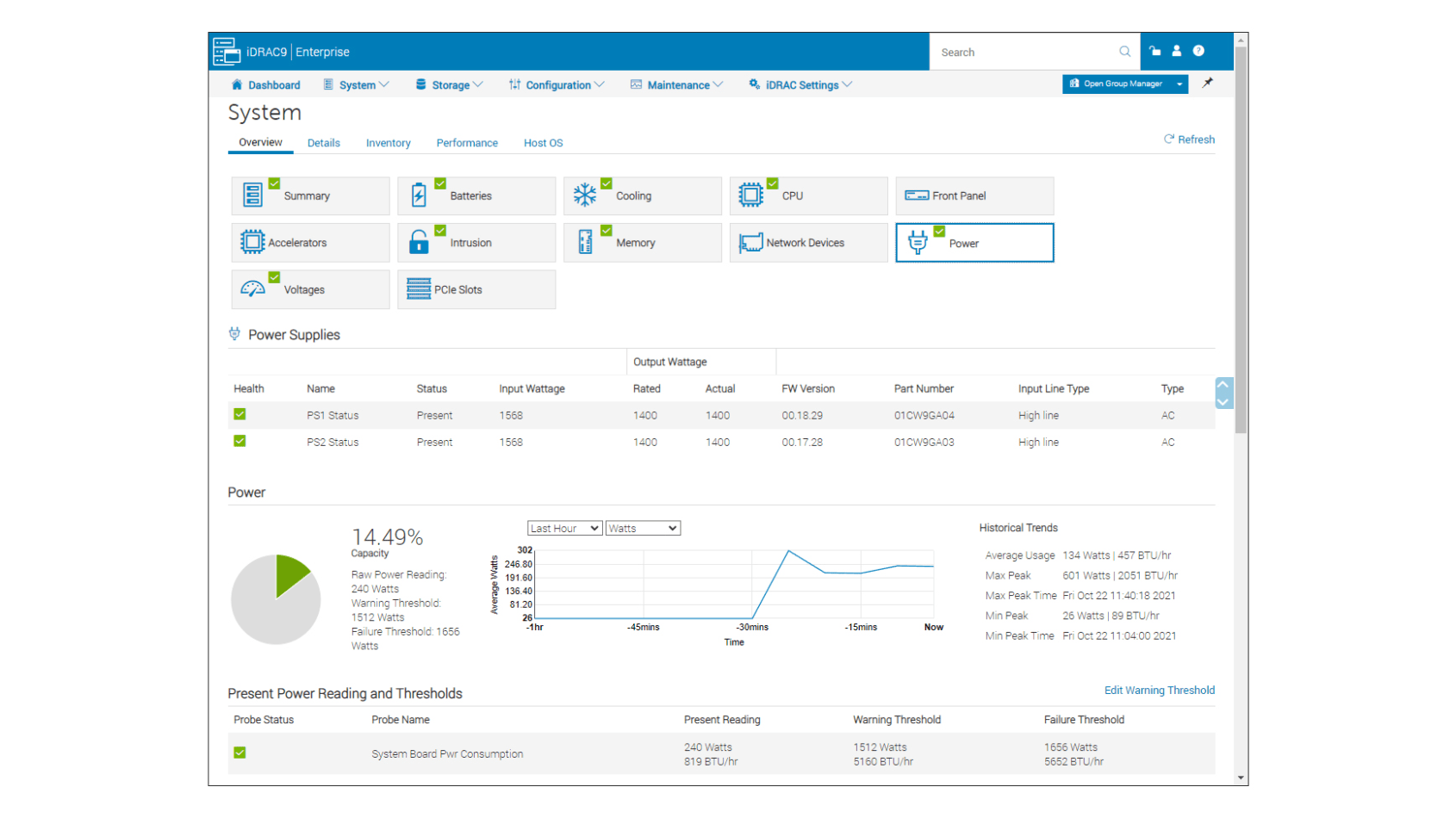Open the Last Hour time range dropdown
Screen dimensions: 1456x818
pyautogui.click(x=564, y=527)
